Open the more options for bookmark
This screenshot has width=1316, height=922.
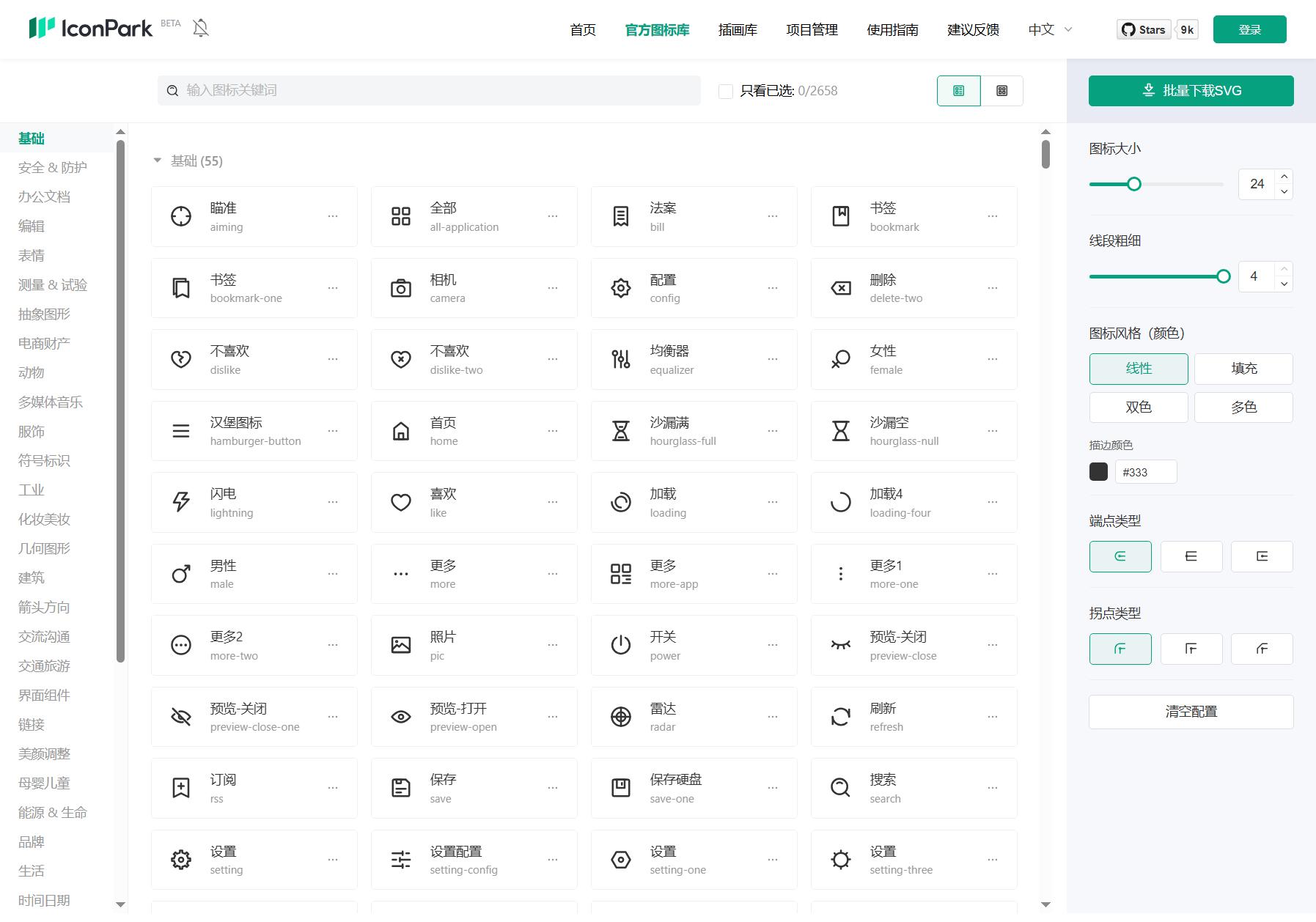(993, 216)
